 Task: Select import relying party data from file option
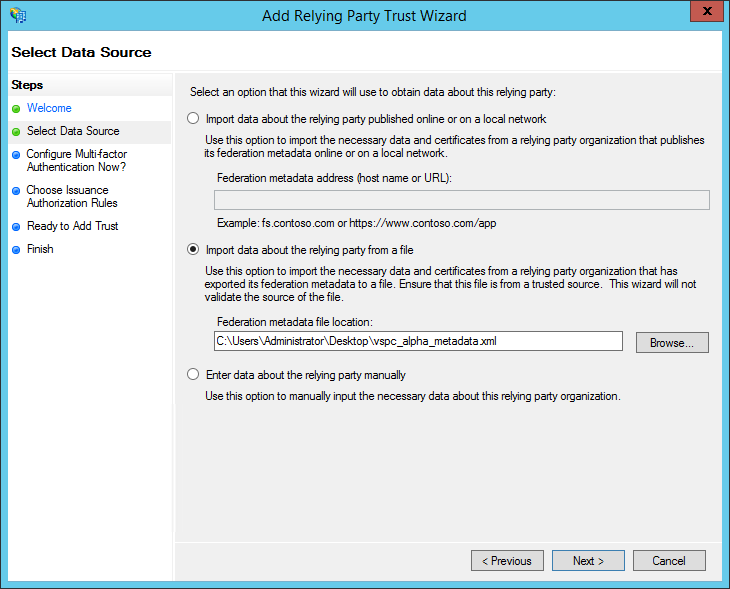(x=194, y=250)
